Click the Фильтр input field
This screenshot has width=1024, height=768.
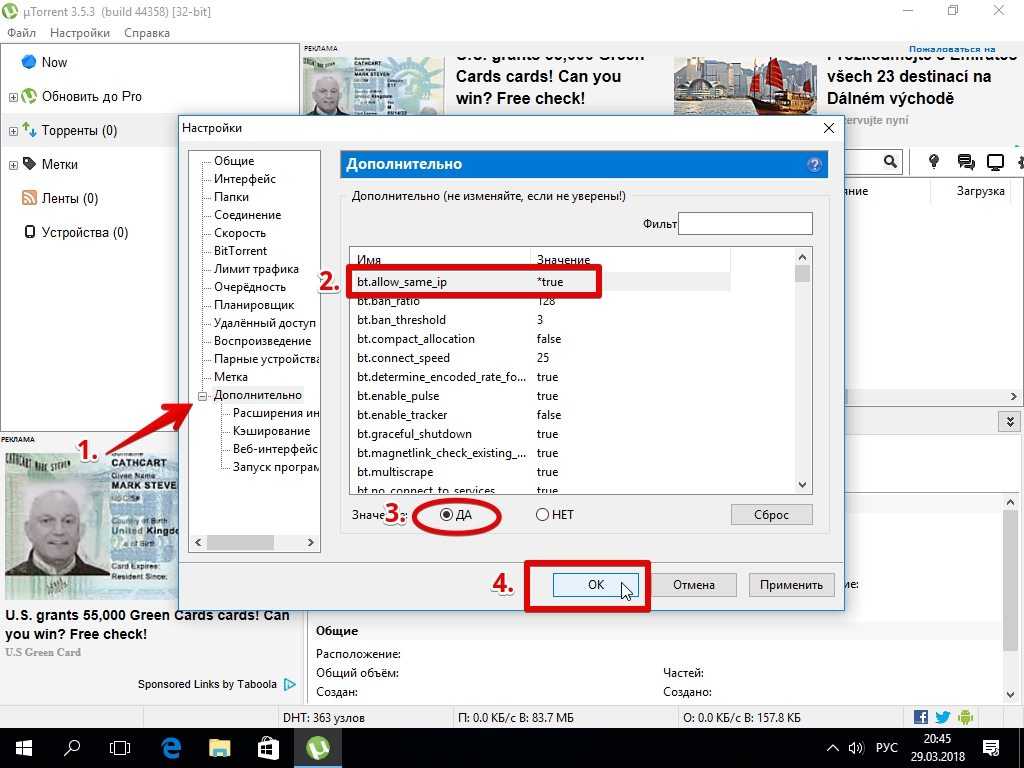pyautogui.click(x=745, y=224)
